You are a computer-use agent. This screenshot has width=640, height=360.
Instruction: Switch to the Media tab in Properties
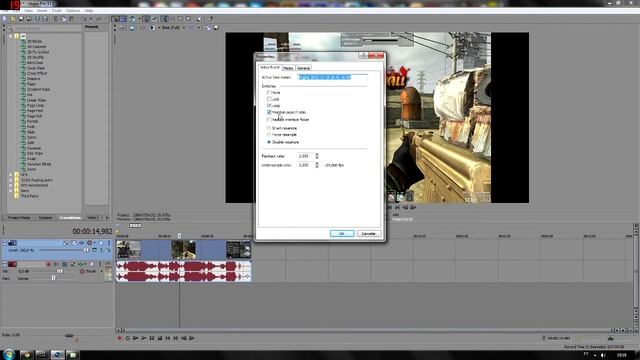(288, 68)
